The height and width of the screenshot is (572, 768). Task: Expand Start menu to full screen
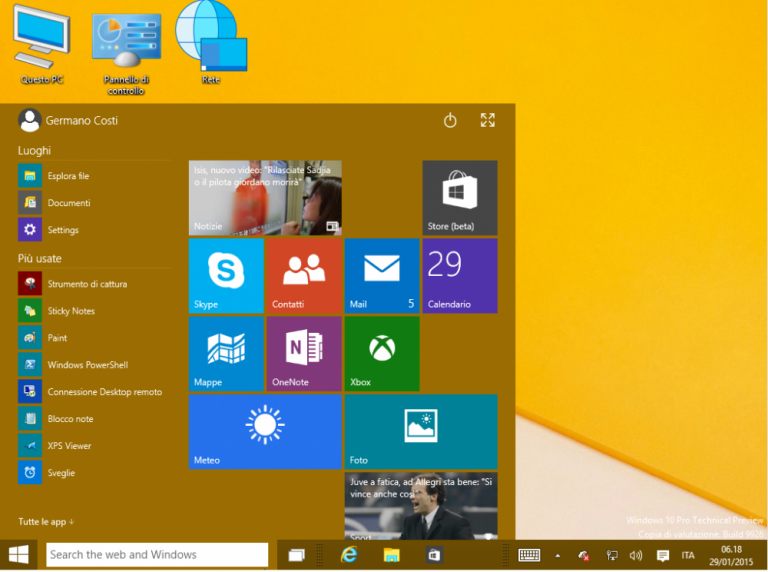(487, 120)
